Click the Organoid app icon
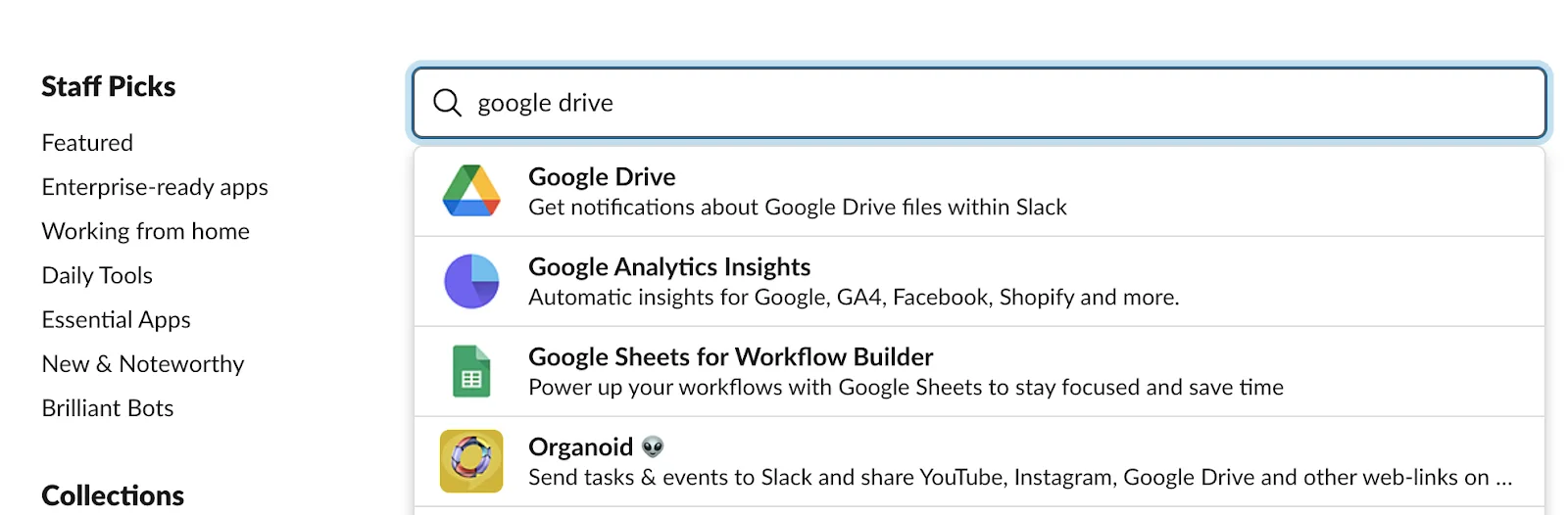 tap(471, 461)
